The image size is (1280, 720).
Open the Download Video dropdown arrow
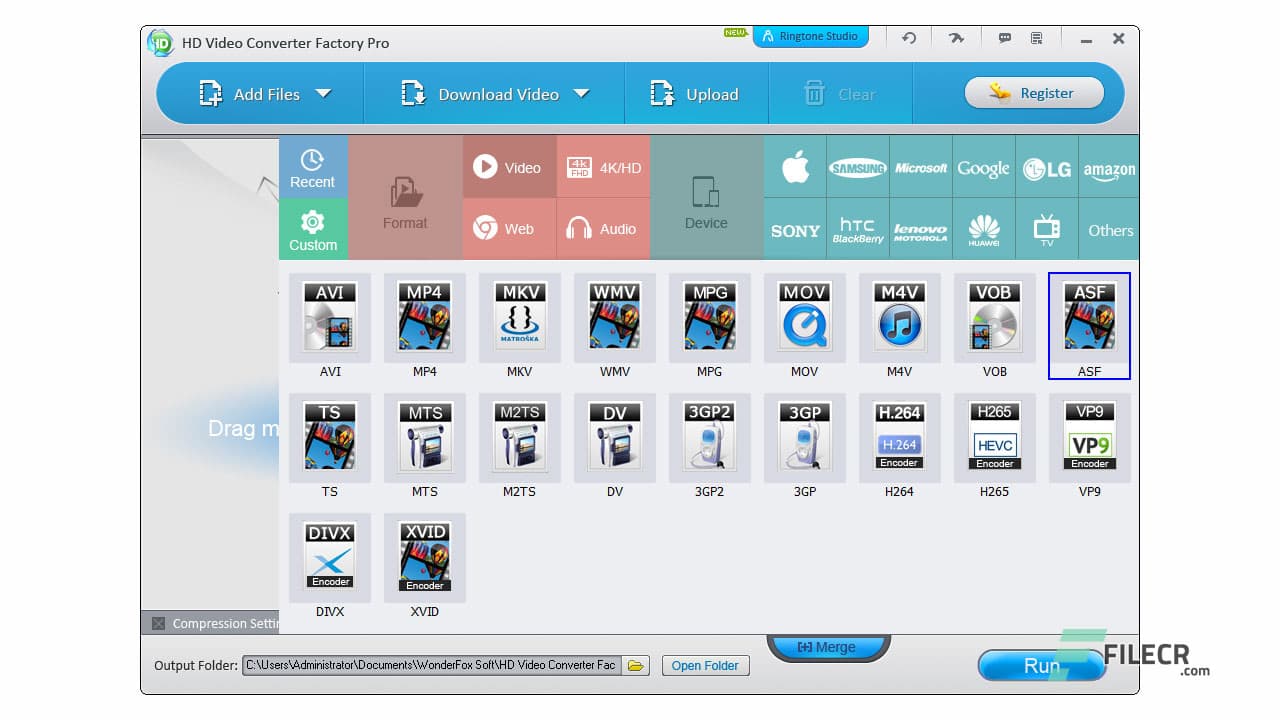point(583,93)
